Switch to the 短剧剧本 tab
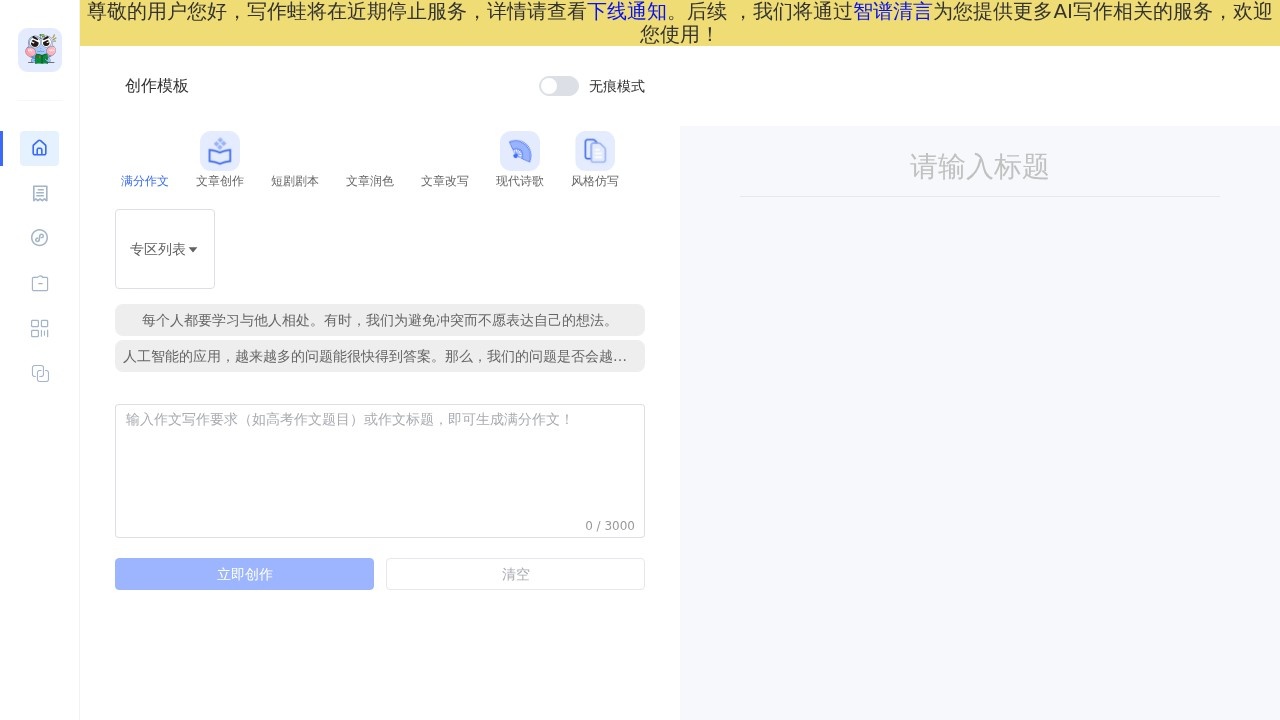 coord(295,181)
